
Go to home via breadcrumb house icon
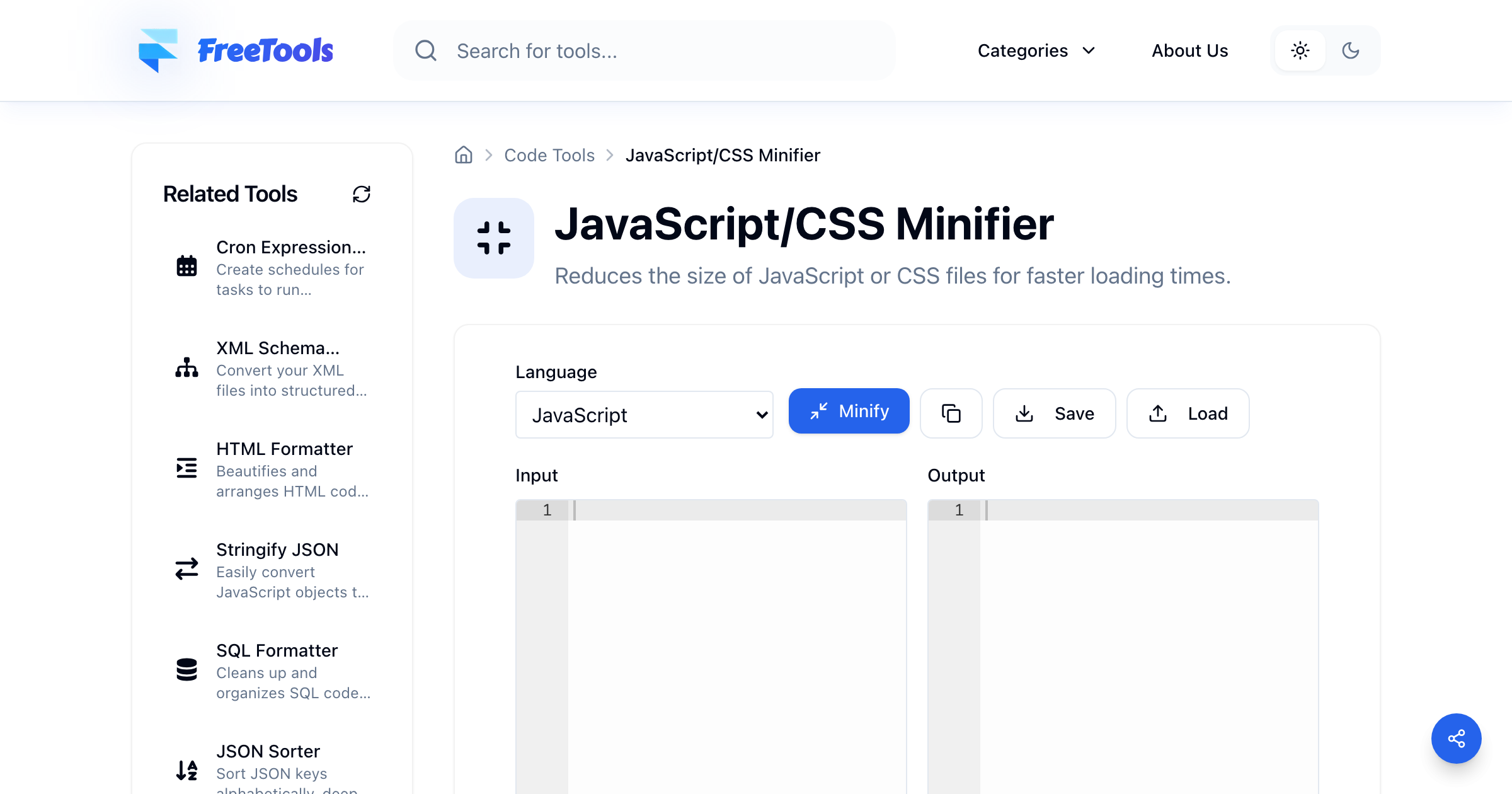(464, 155)
